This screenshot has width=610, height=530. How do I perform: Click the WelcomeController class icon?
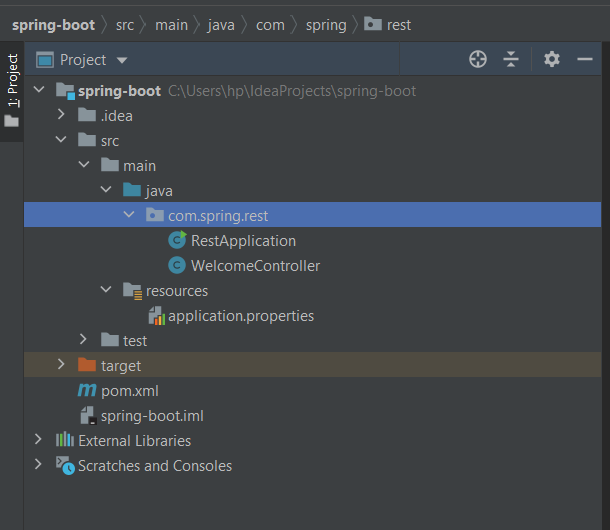pyautogui.click(x=177, y=265)
